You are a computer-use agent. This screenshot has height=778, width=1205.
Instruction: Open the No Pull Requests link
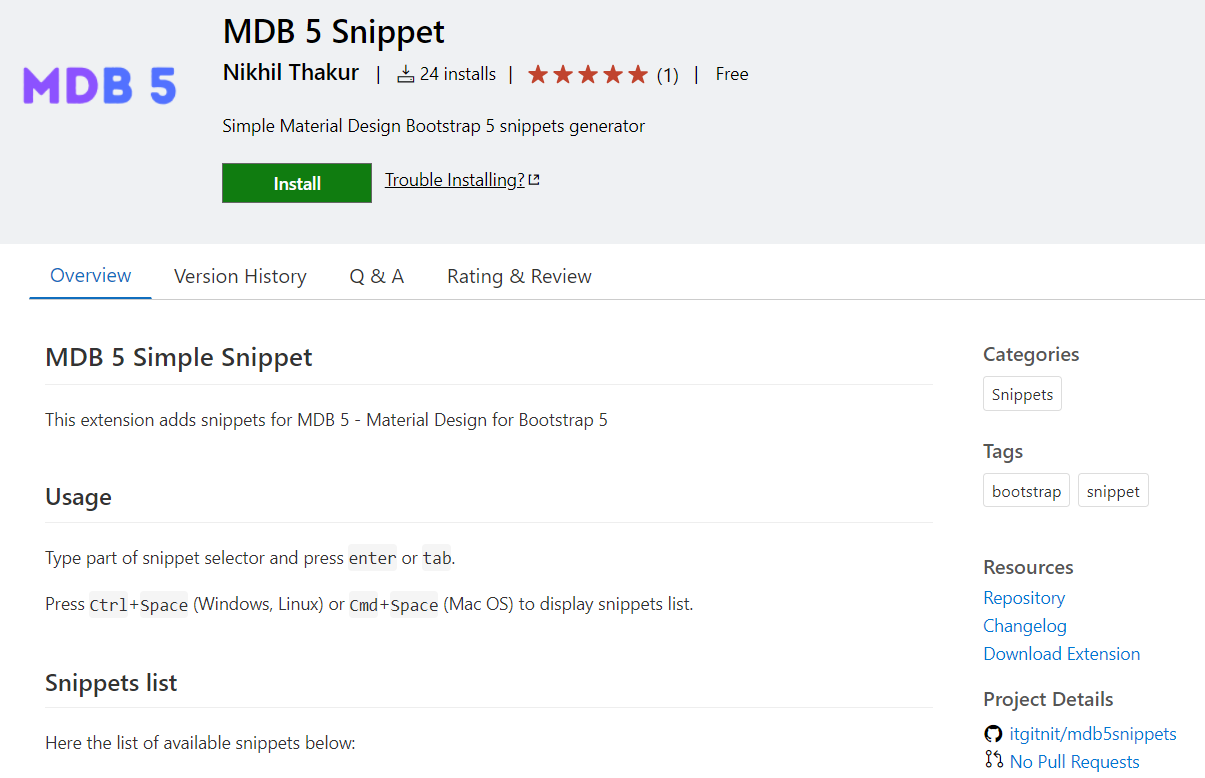click(1074, 762)
